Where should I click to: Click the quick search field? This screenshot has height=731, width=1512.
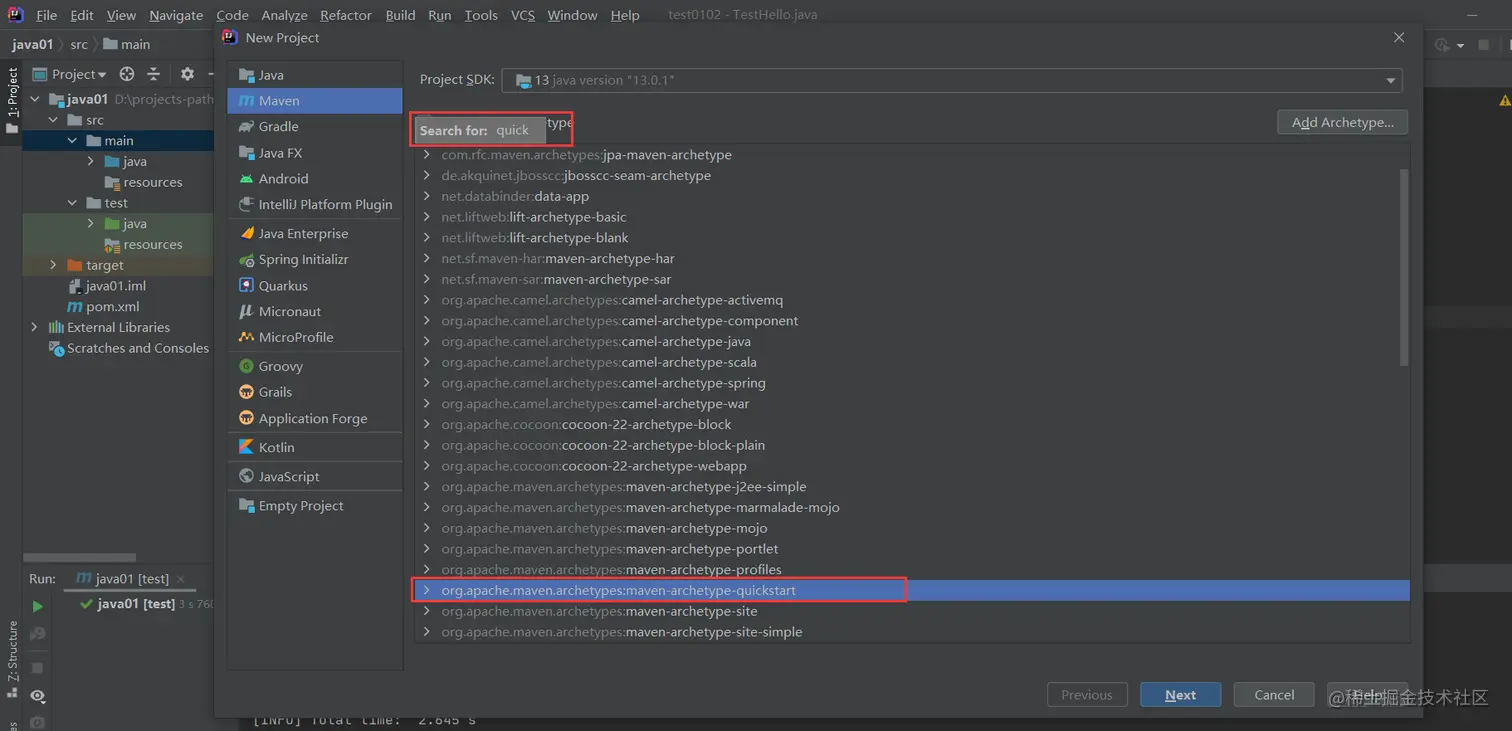tap(480, 130)
